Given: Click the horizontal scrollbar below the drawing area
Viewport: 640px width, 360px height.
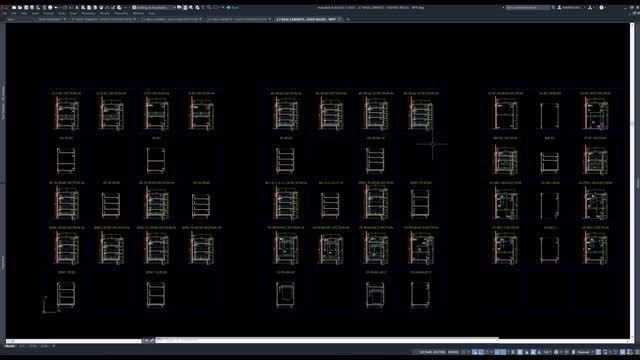Looking at the screenshot, I should coord(73,340).
